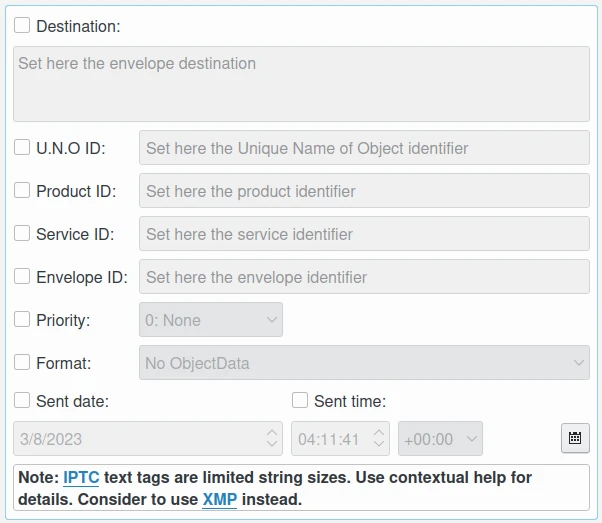Open the +00:00 timezone dropdown
Screen dimensions: 602x523
440,439
